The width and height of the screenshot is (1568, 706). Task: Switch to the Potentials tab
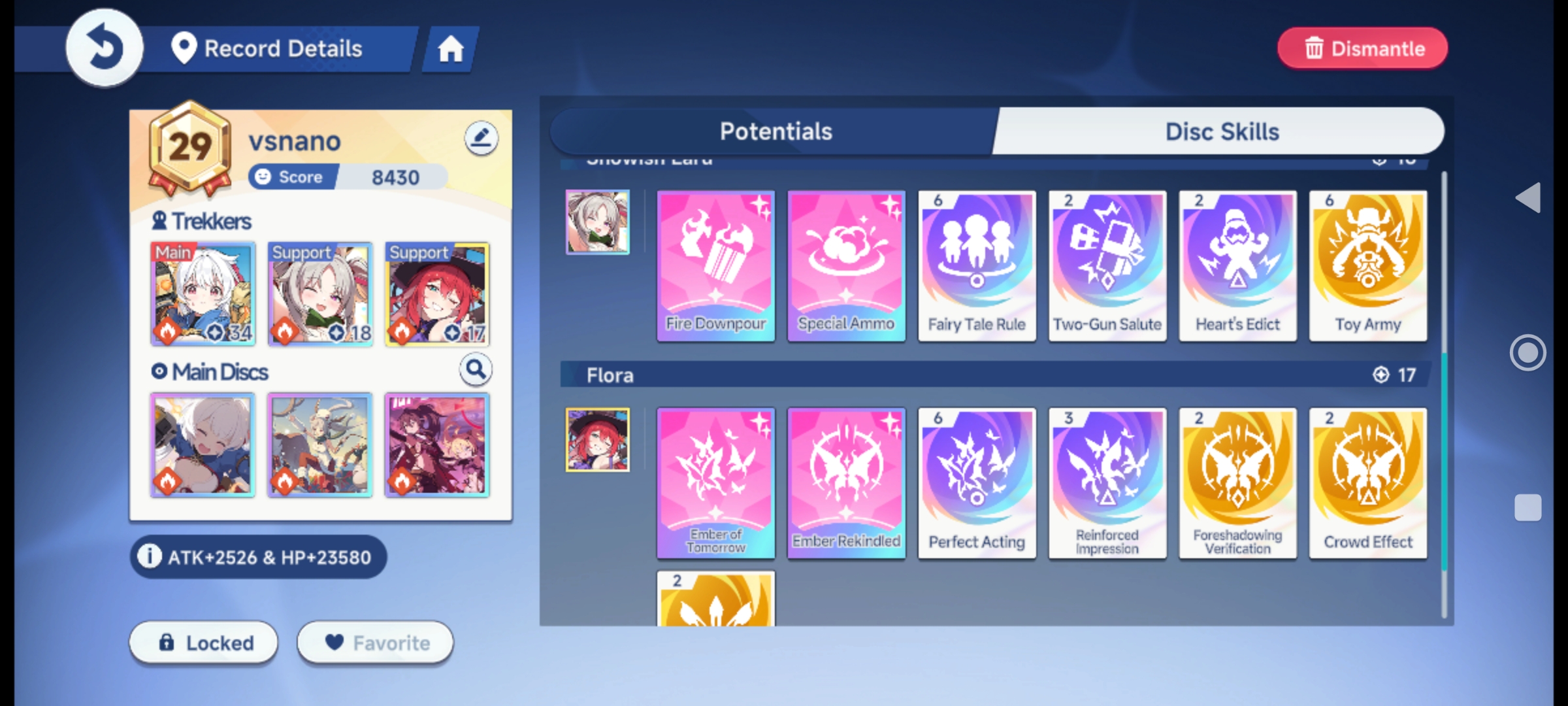tap(775, 131)
